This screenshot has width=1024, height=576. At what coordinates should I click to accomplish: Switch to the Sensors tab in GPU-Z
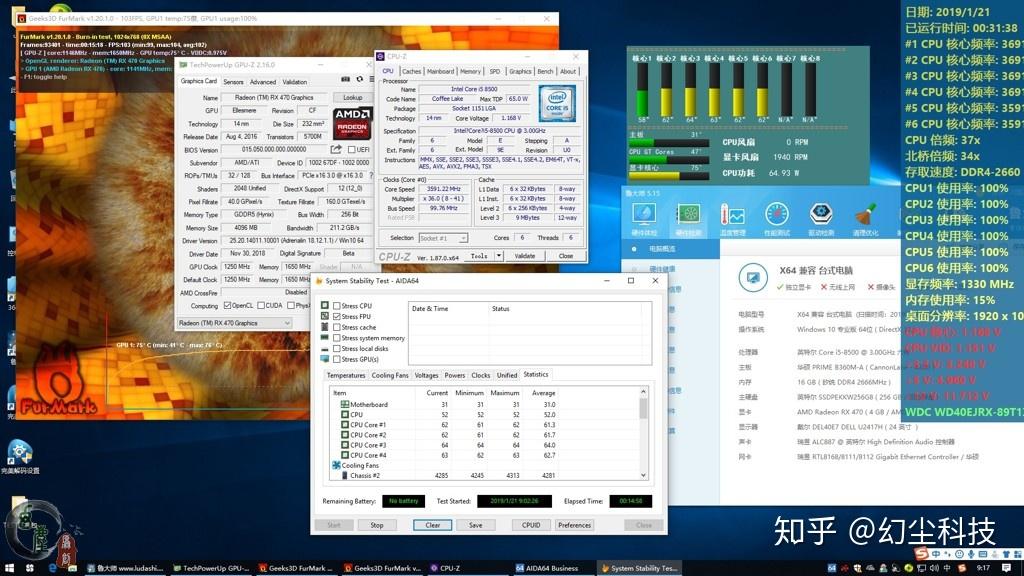click(x=233, y=82)
